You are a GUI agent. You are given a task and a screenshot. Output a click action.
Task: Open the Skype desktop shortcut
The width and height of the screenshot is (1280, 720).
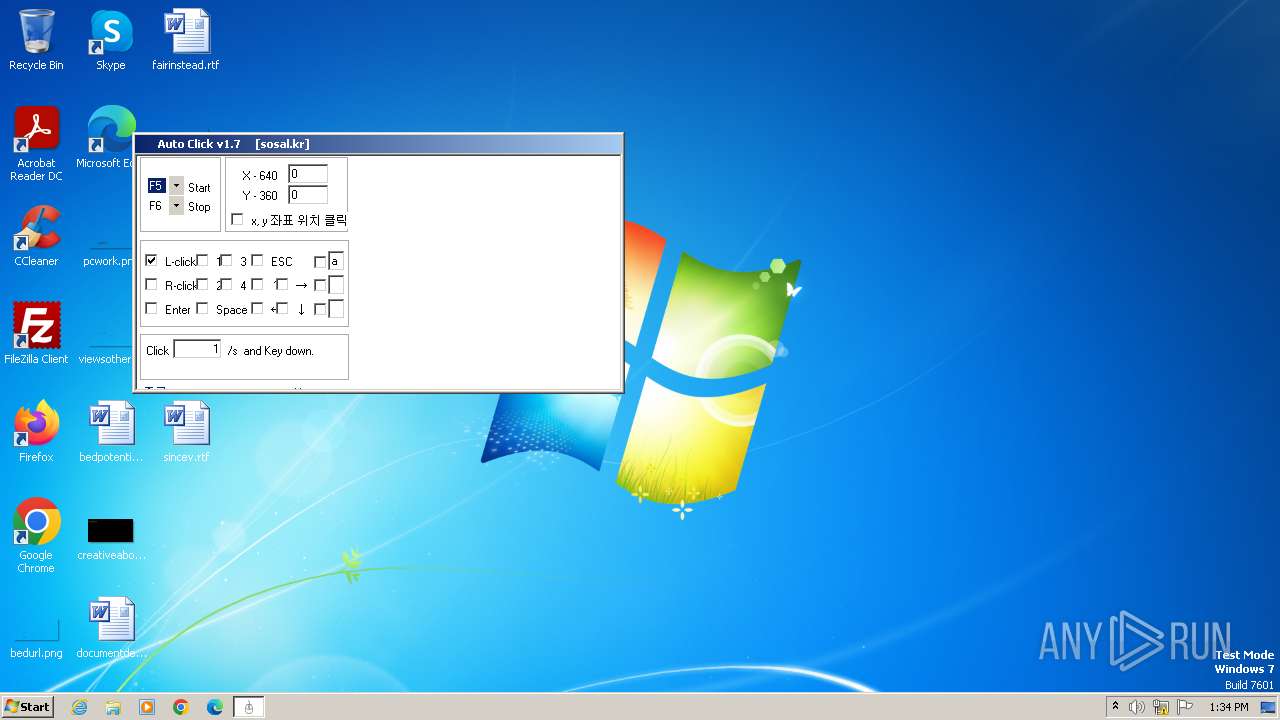110,40
